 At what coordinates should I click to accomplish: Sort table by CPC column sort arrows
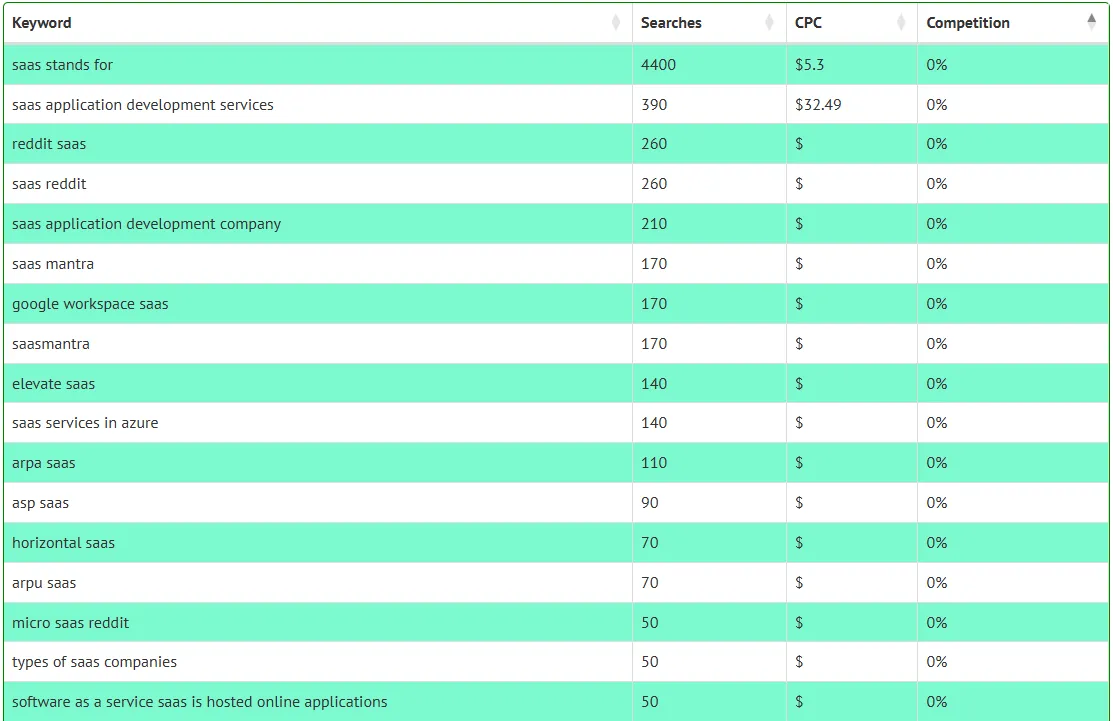901,23
